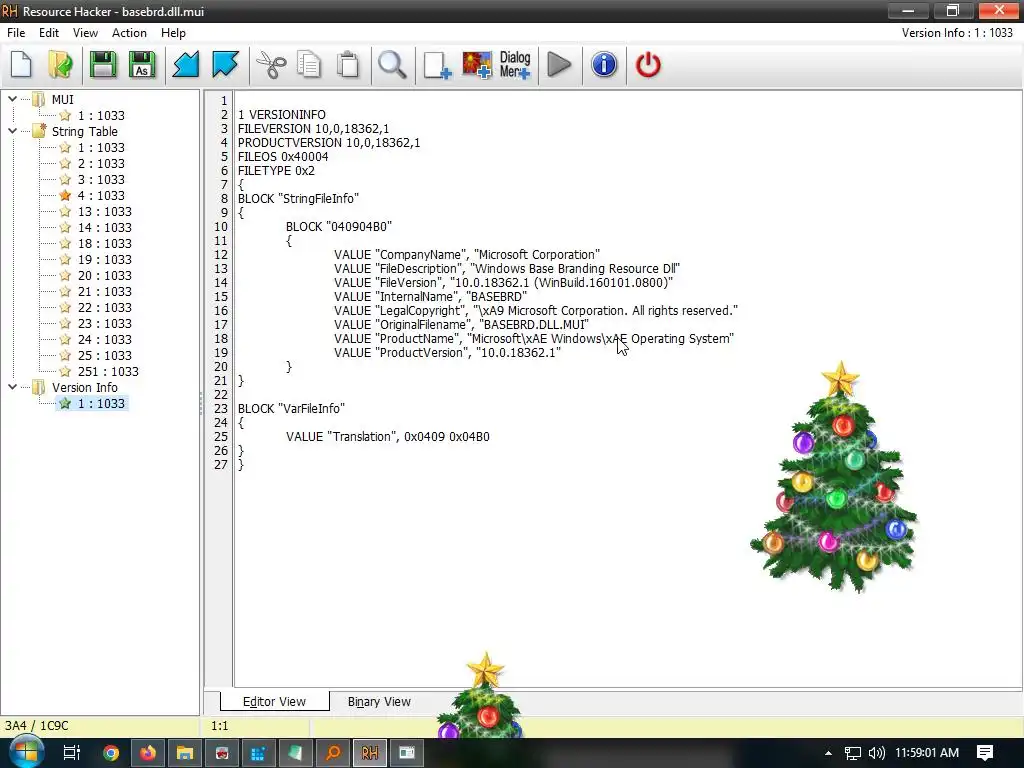This screenshot has height=768, width=1024.
Task: Collapse the MUI tree folder
Action: [x=12, y=99]
